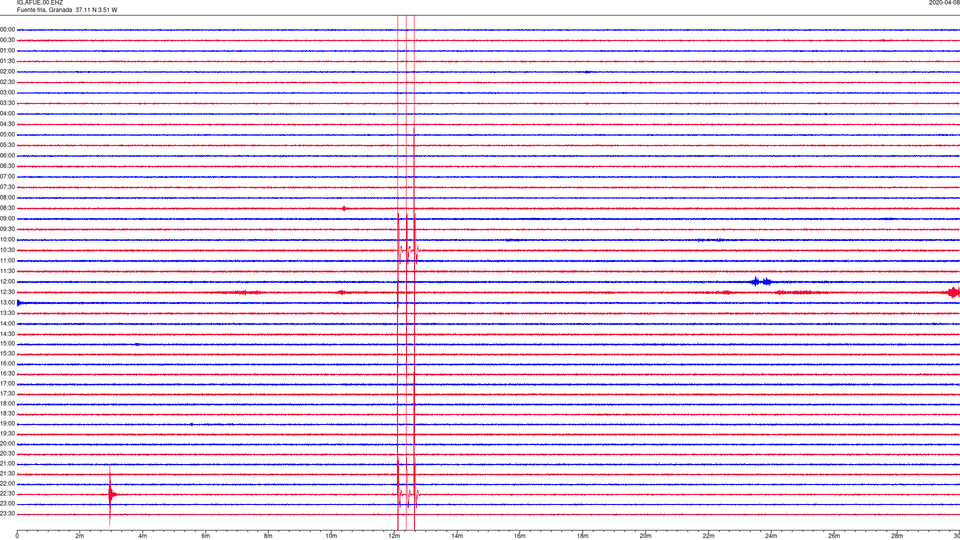Select the 01:30 trace time label
Image resolution: width=960 pixels, height=540 pixels.
[x=7, y=61]
